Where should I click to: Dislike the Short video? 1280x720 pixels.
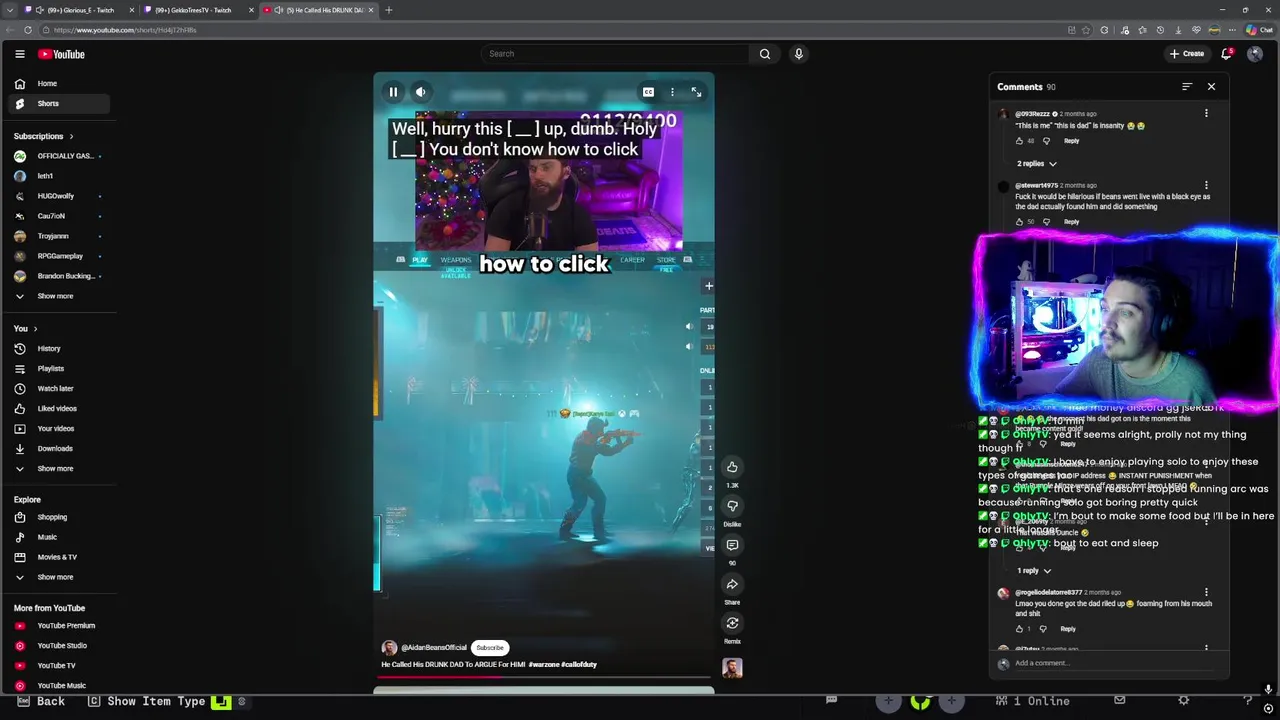click(x=732, y=506)
